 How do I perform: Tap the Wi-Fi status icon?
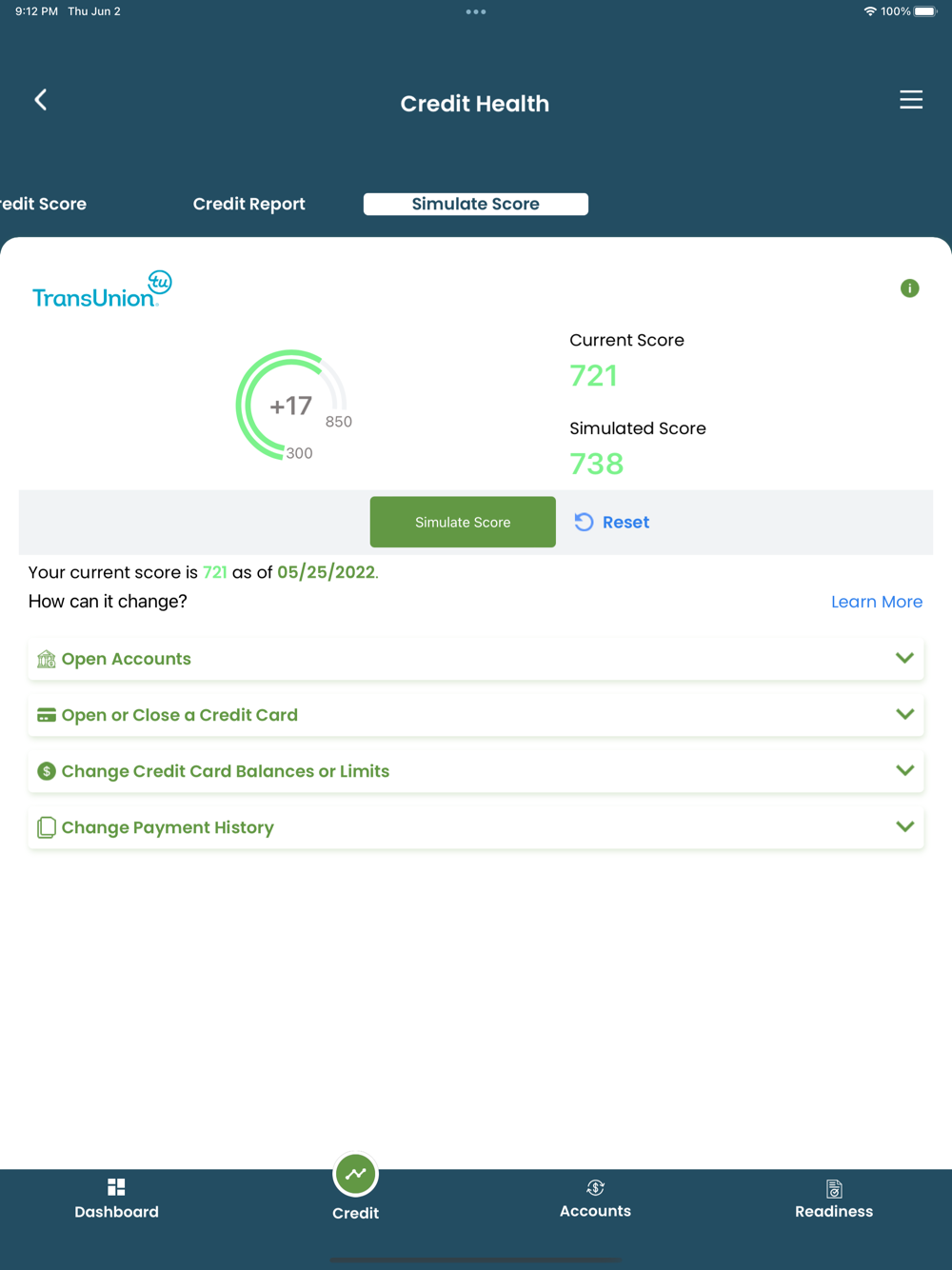869,11
